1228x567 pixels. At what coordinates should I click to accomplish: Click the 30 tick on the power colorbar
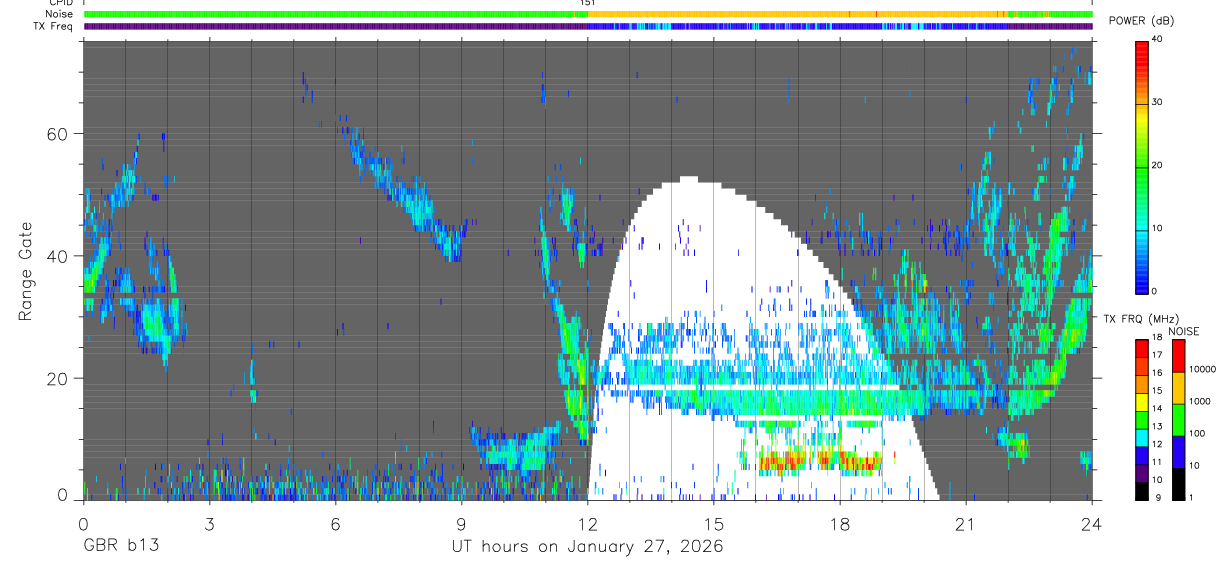[x=1157, y=102]
